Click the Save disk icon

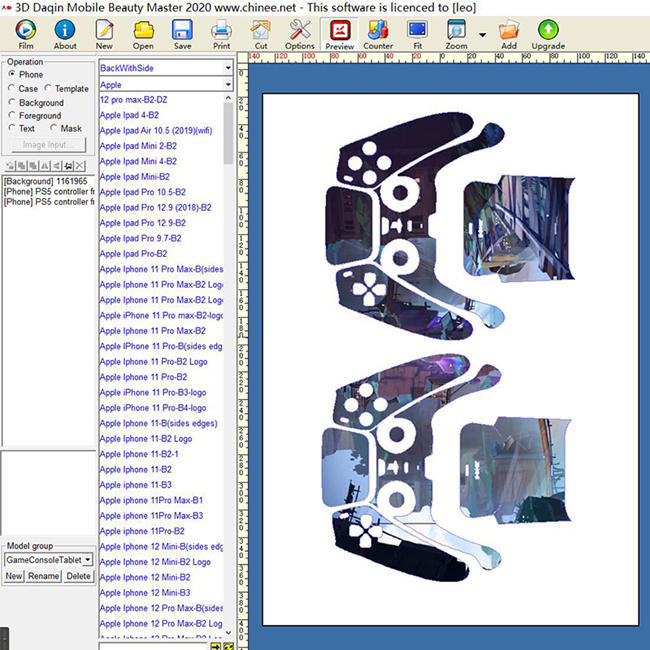click(x=182, y=33)
